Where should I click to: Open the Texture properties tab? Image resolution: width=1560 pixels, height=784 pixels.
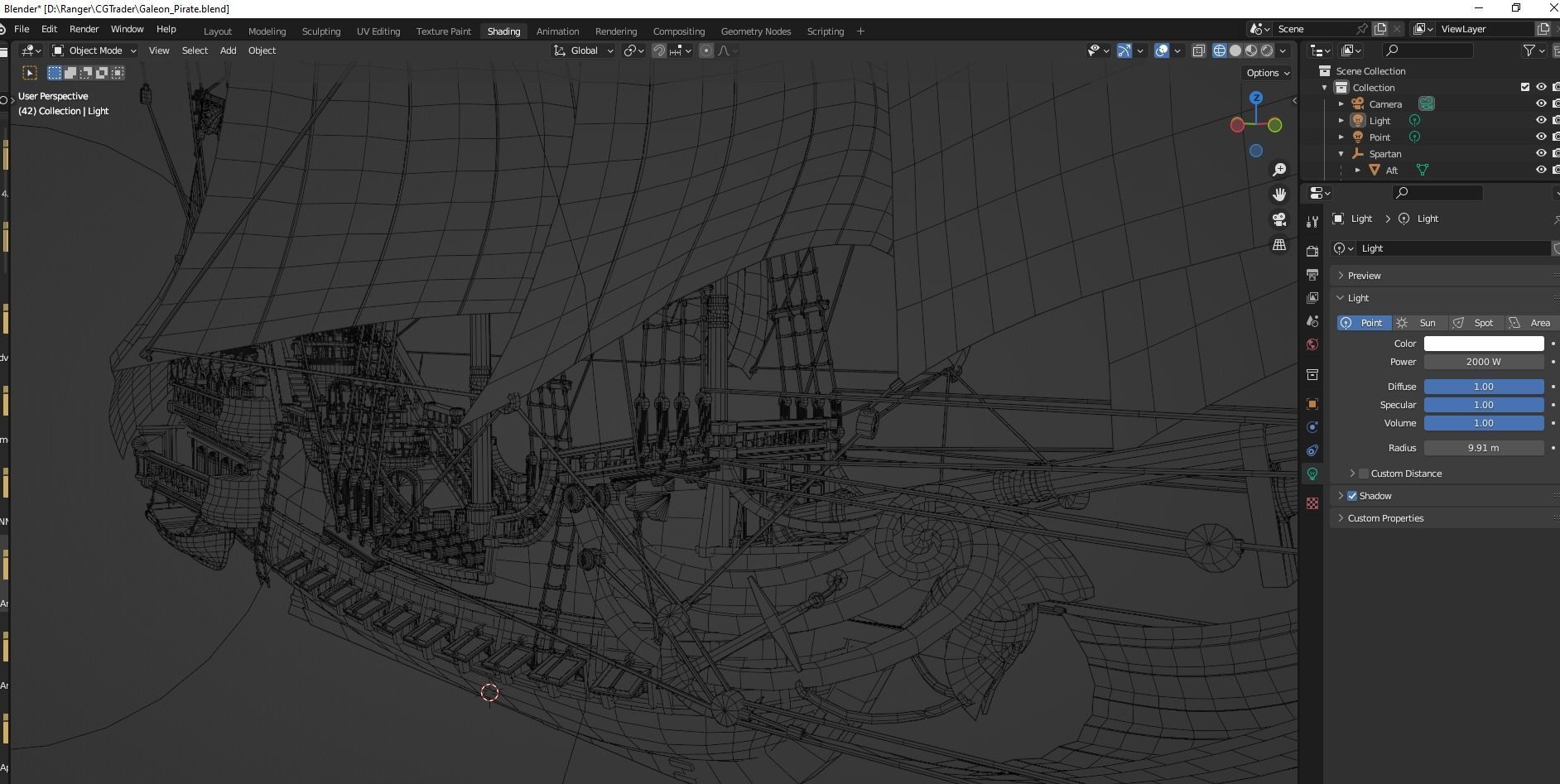[1312, 503]
